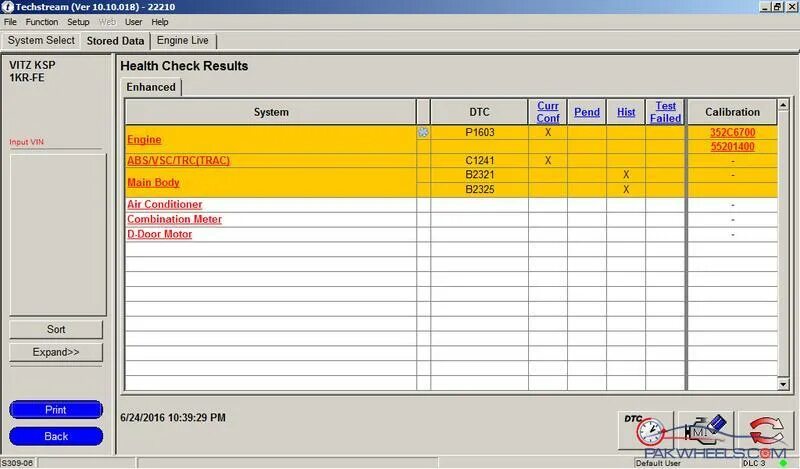Click the Hist X mark for B2321
800x469 pixels.
(626, 175)
